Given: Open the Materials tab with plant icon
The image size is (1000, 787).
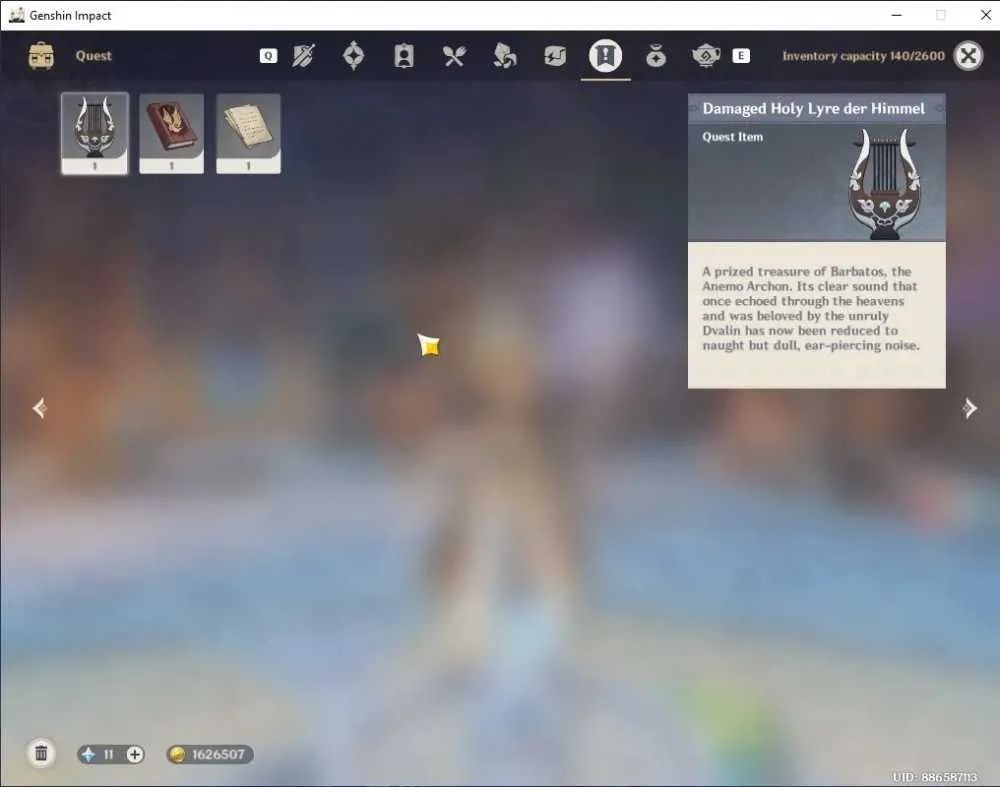Looking at the screenshot, I should (x=504, y=56).
